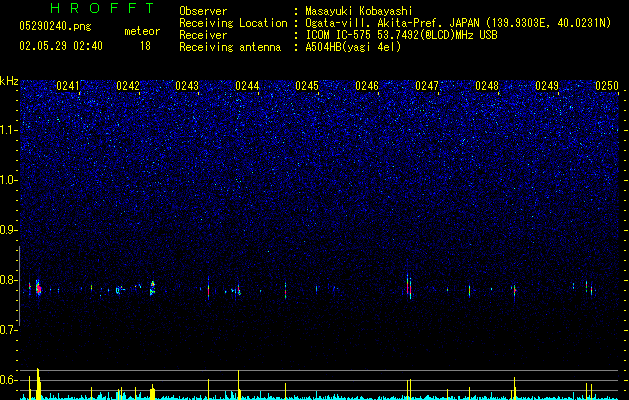This screenshot has height=400, width=629.
Task: Click the 0241 time marker
Action: (x=68, y=86)
